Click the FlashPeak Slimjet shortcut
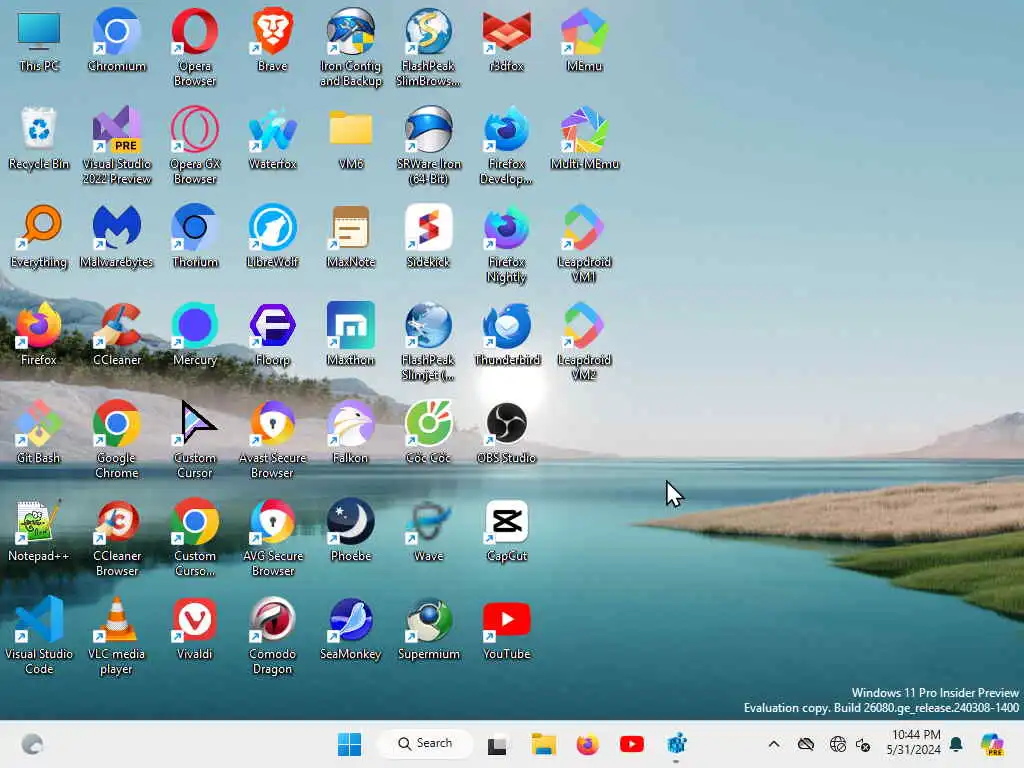This screenshot has width=1024, height=768. pos(428,342)
